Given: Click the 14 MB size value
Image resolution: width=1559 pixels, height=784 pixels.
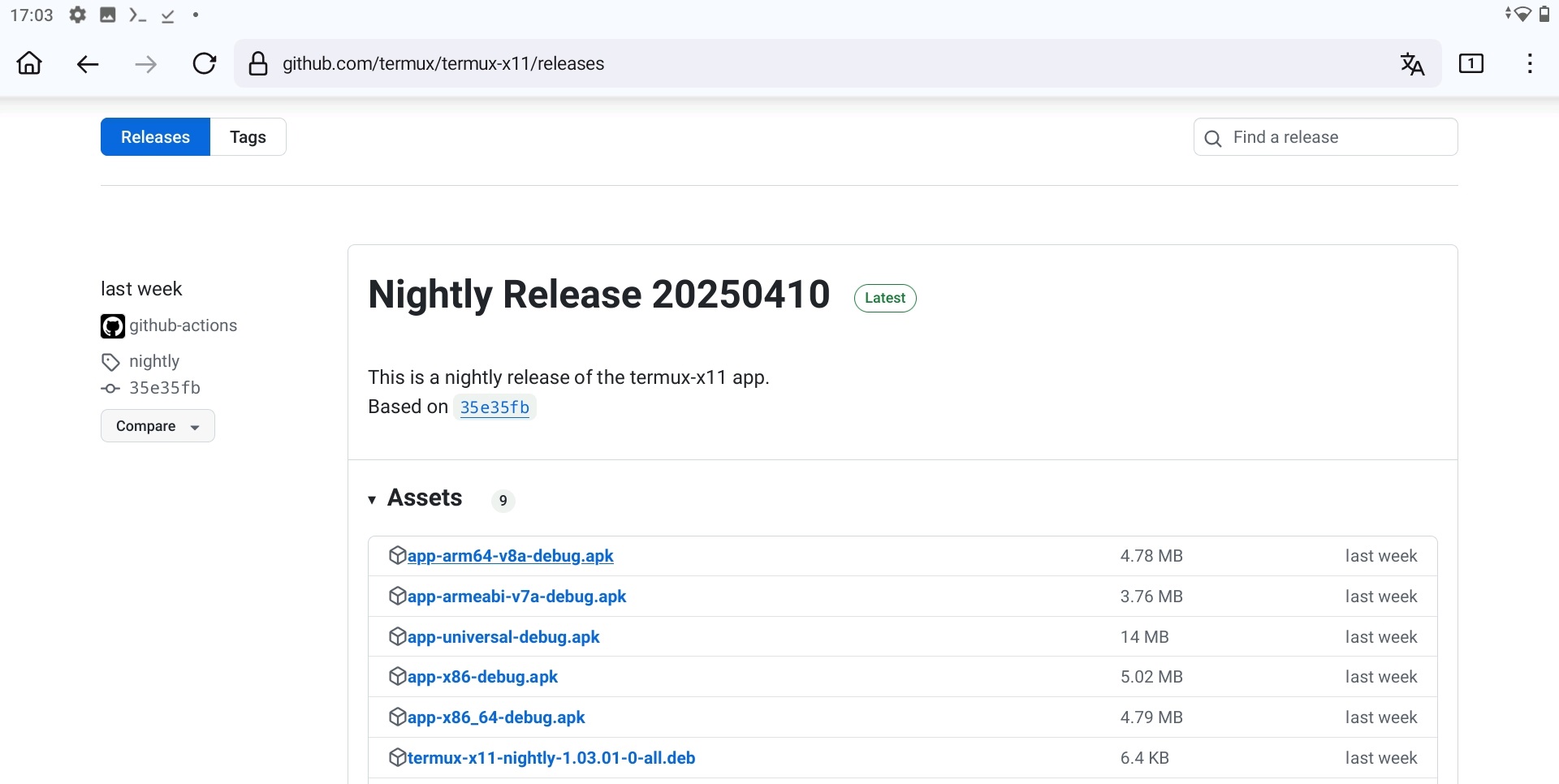Looking at the screenshot, I should point(1145,637).
